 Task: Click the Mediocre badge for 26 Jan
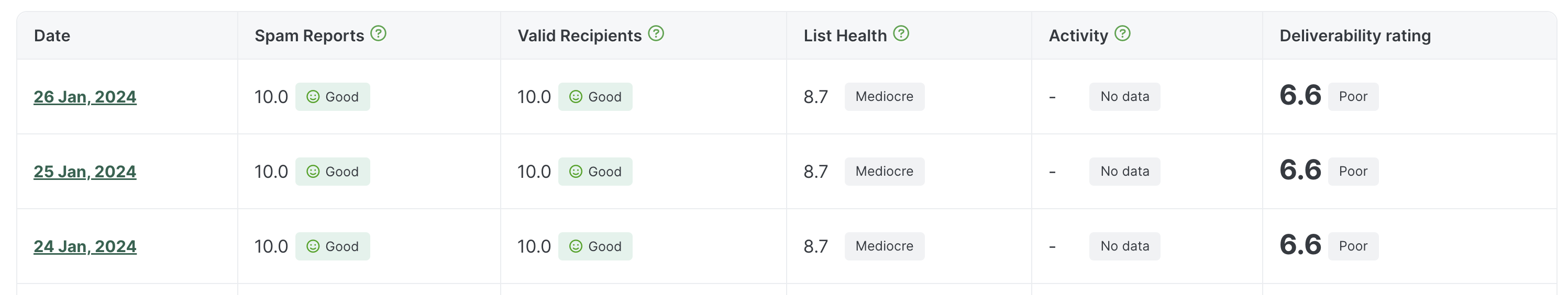tap(884, 97)
